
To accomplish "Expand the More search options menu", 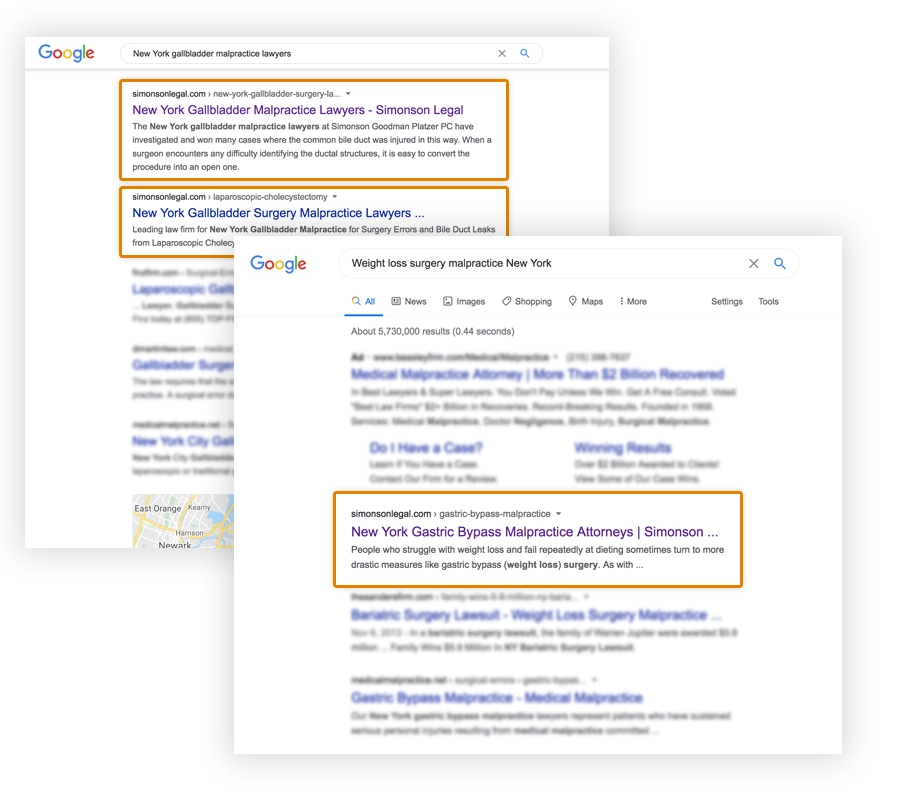I will click(633, 301).
